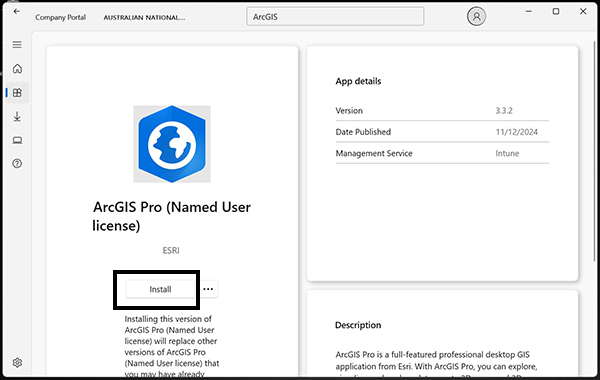The width and height of the screenshot is (600, 380).
Task: Click the Intune value
Action: 507,153
